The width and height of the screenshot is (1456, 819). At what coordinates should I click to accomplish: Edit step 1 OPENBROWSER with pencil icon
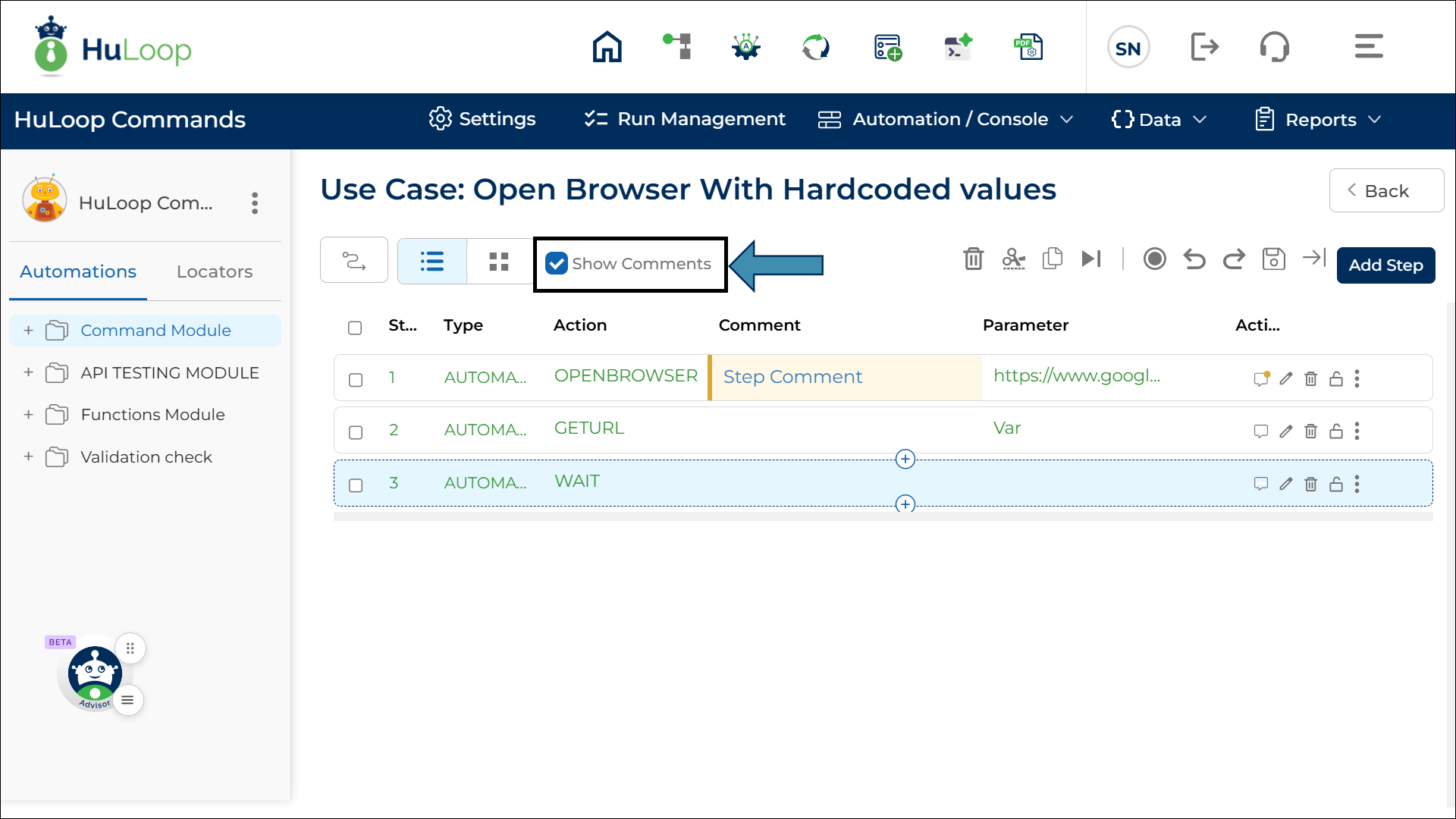pos(1285,378)
